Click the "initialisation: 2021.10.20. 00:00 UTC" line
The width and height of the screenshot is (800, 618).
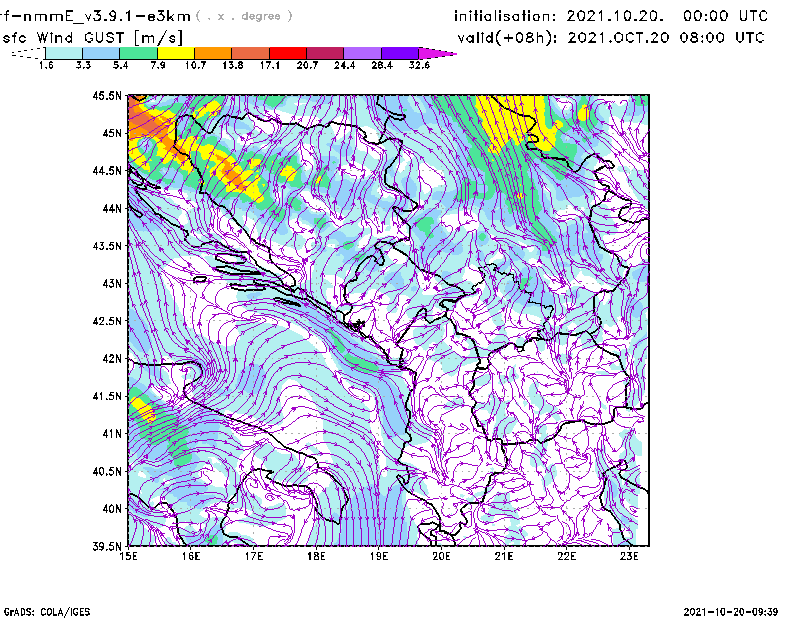pos(611,16)
